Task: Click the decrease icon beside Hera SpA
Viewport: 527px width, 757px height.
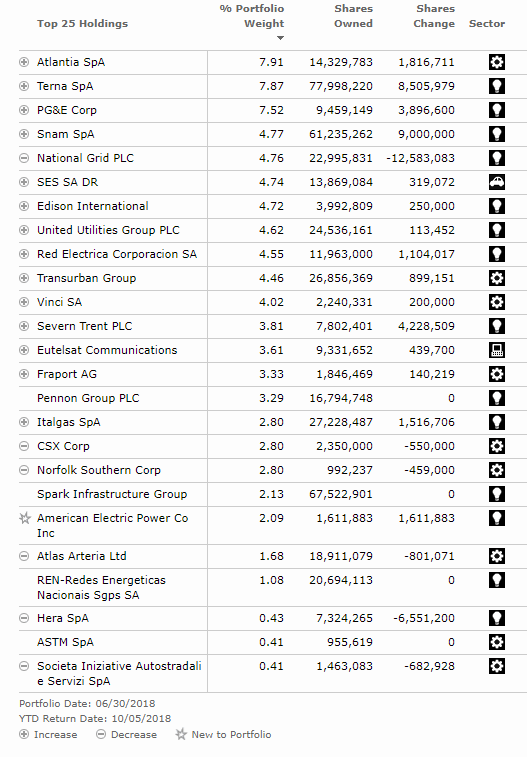Action: 24,618
